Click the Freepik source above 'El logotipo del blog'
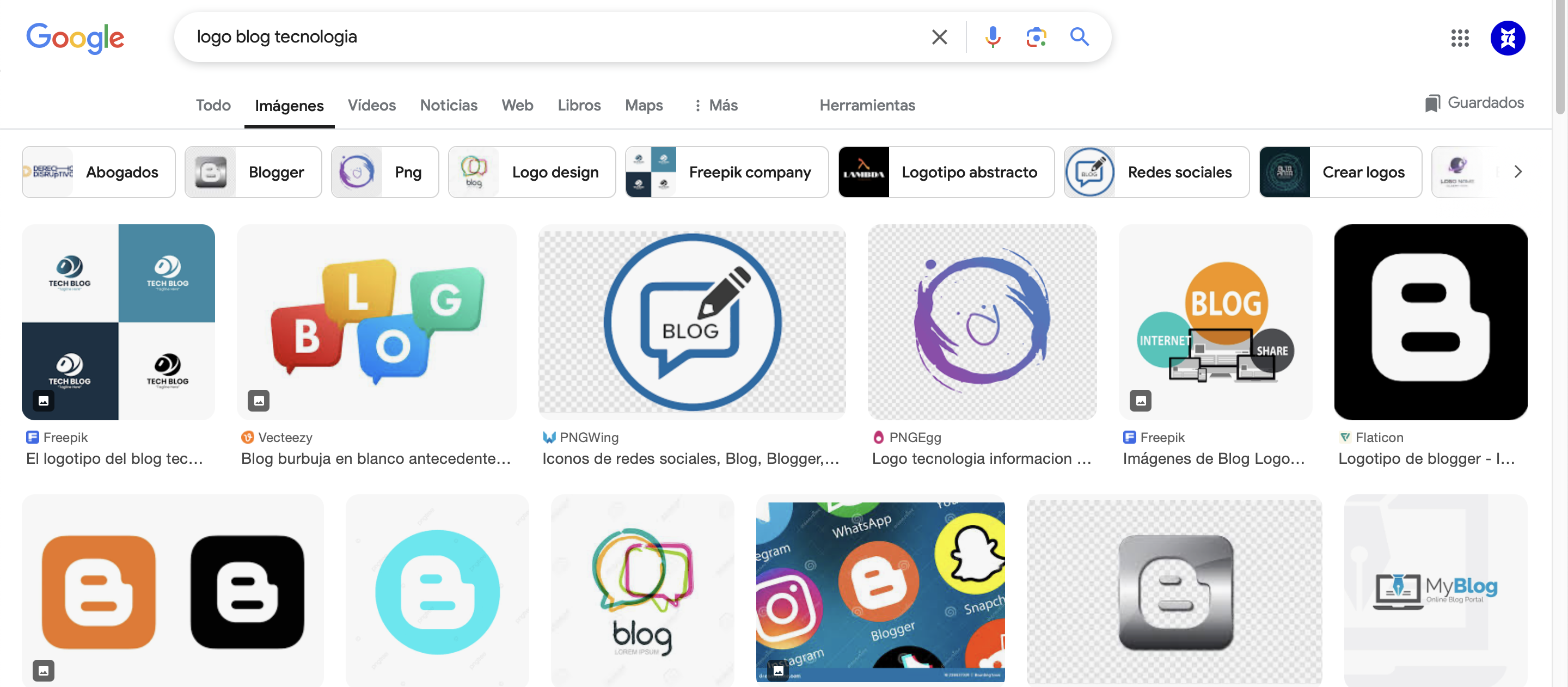The height and width of the screenshot is (687, 1568). [x=57, y=438]
